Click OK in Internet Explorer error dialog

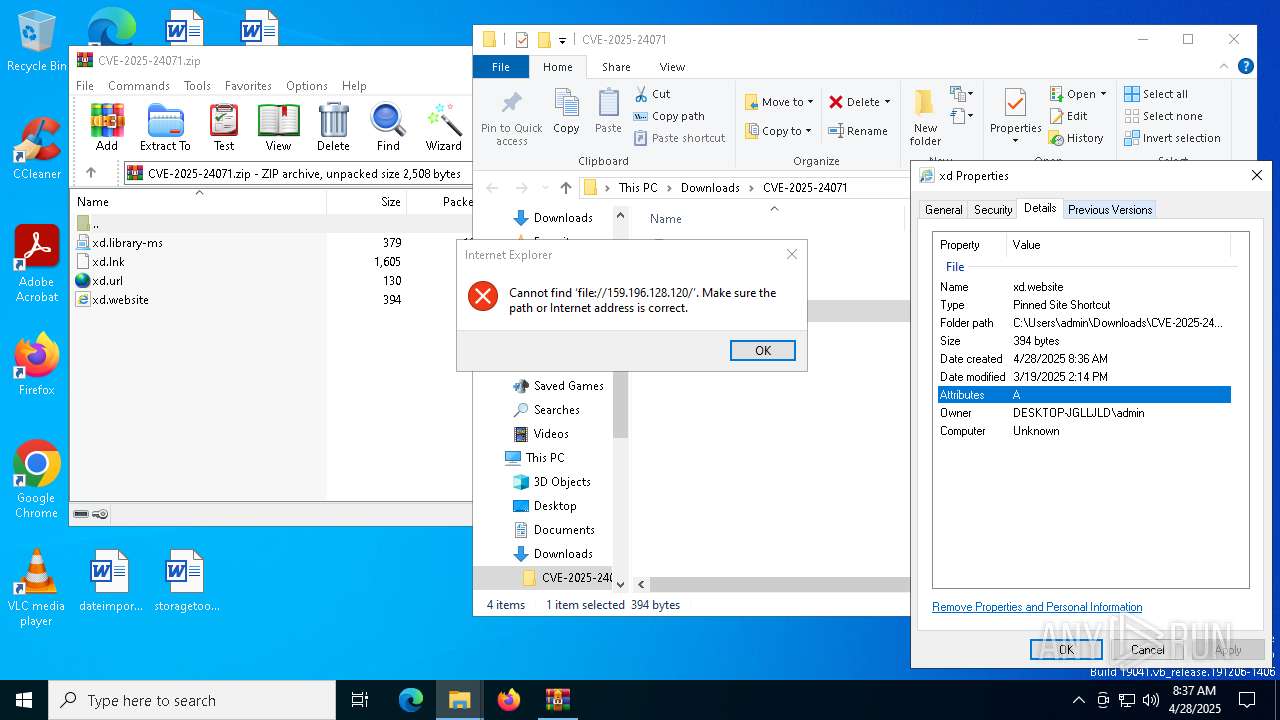click(x=763, y=351)
